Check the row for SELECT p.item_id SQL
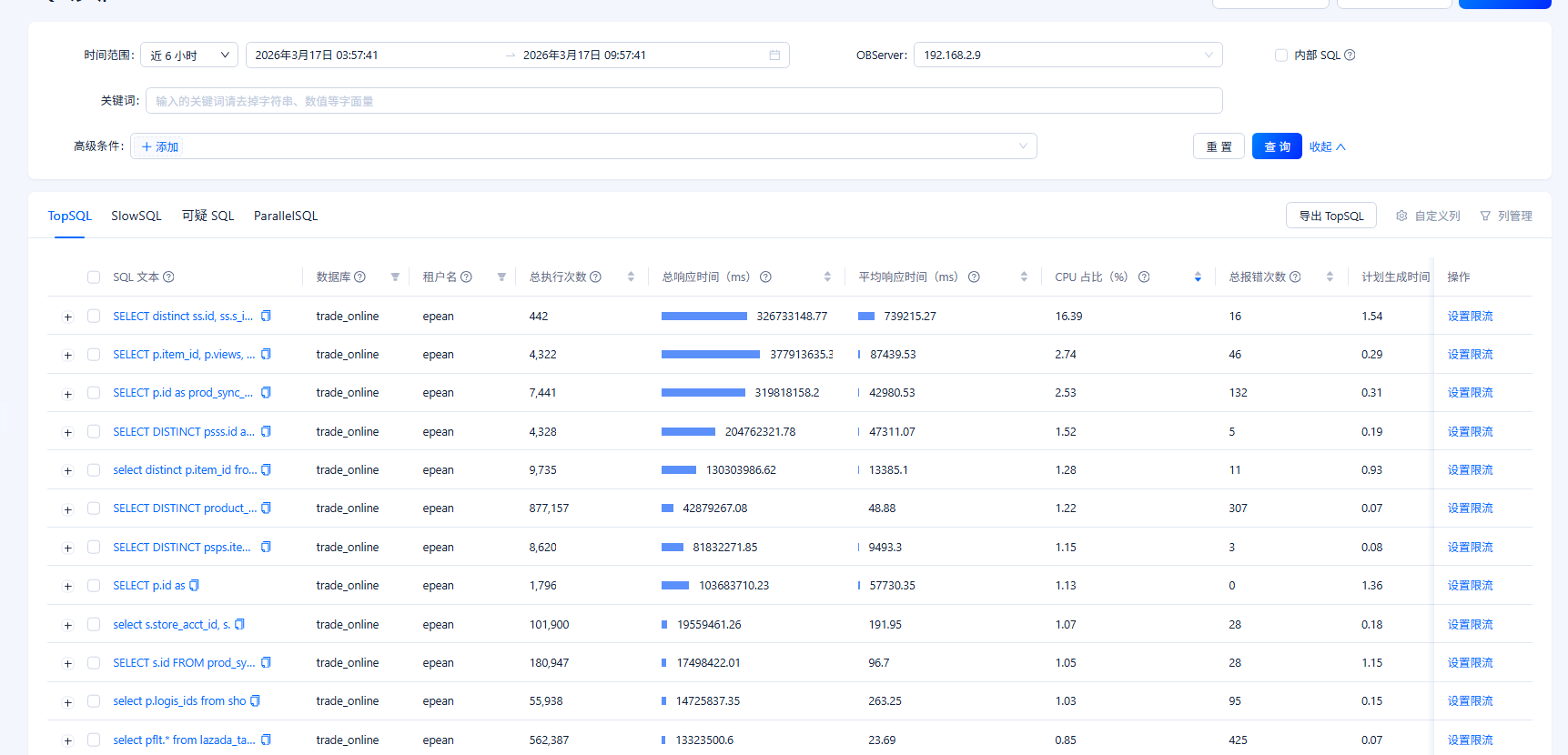The height and width of the screenshot is (755, 1568). (94, 355)
